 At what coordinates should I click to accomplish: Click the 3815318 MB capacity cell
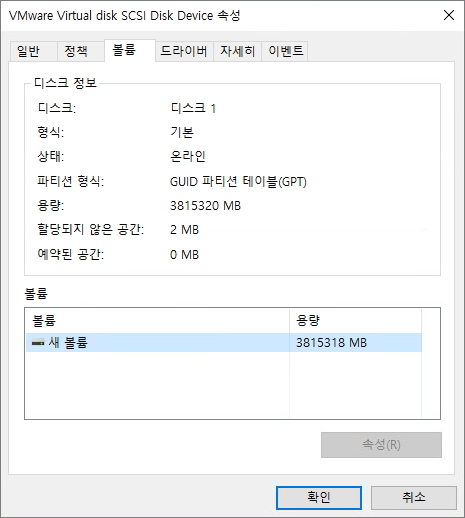pos(331,343)
